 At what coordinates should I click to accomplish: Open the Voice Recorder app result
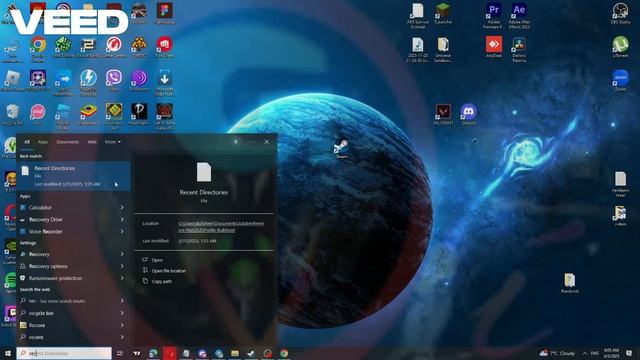(x=67, y=231)
